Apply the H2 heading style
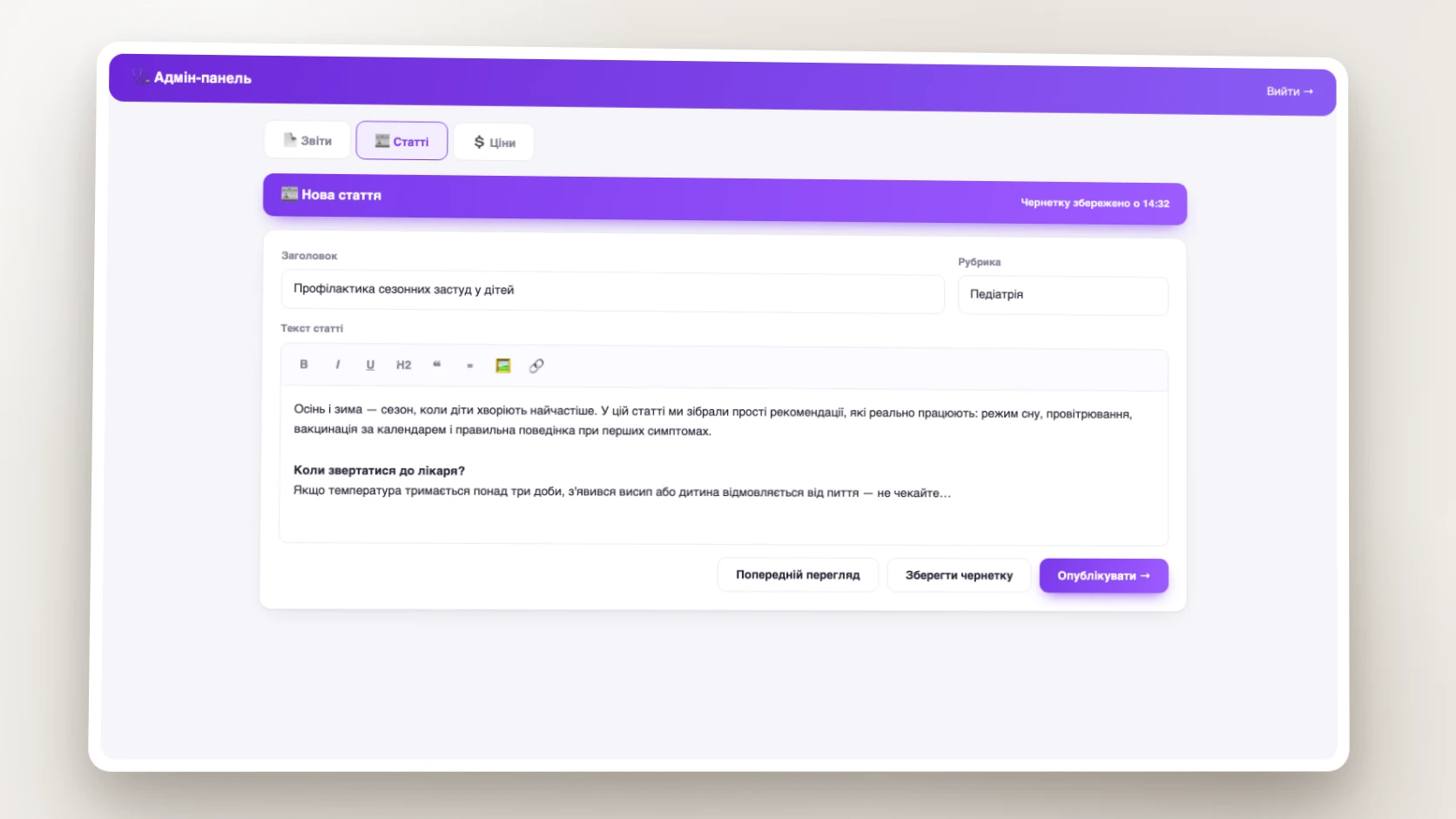Screen dimensions: 1456x819 (x=403, y=365)
